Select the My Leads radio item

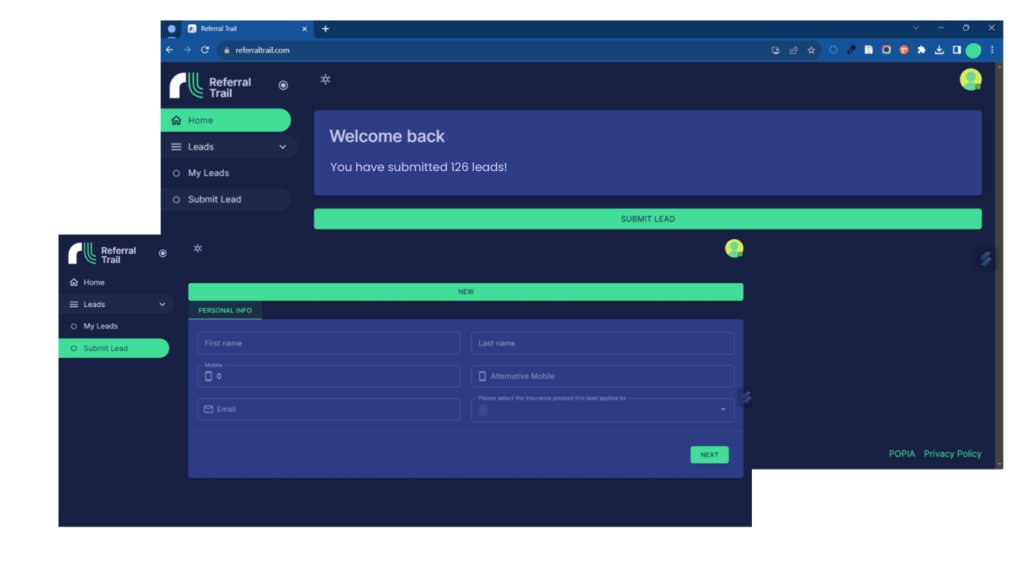tap(72, 326)
